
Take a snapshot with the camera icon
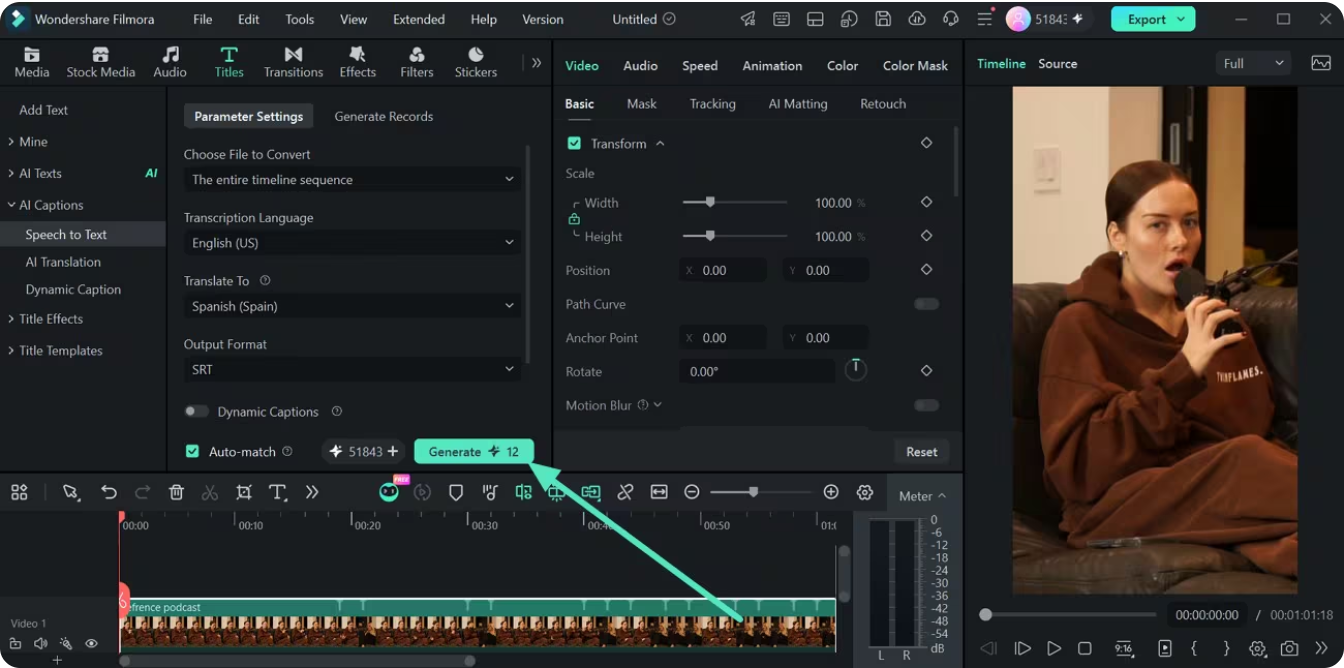click(x=1290, y=648)
